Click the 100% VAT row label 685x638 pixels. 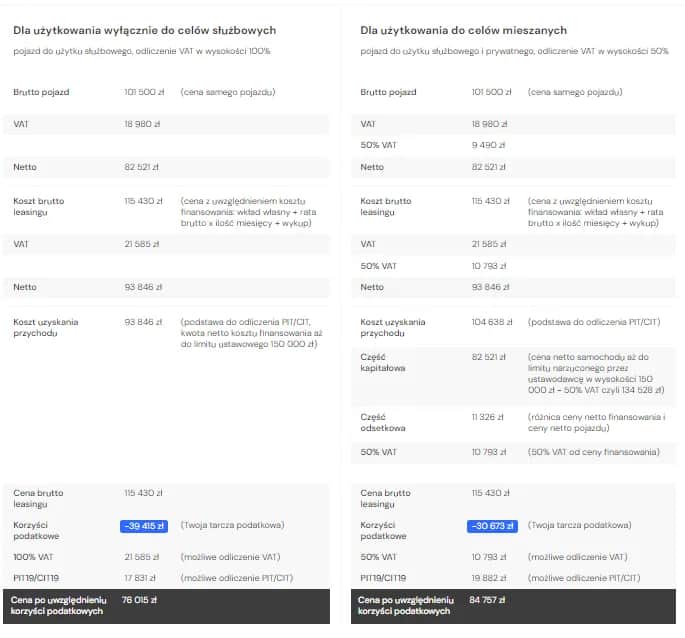(x=32, y=556)
